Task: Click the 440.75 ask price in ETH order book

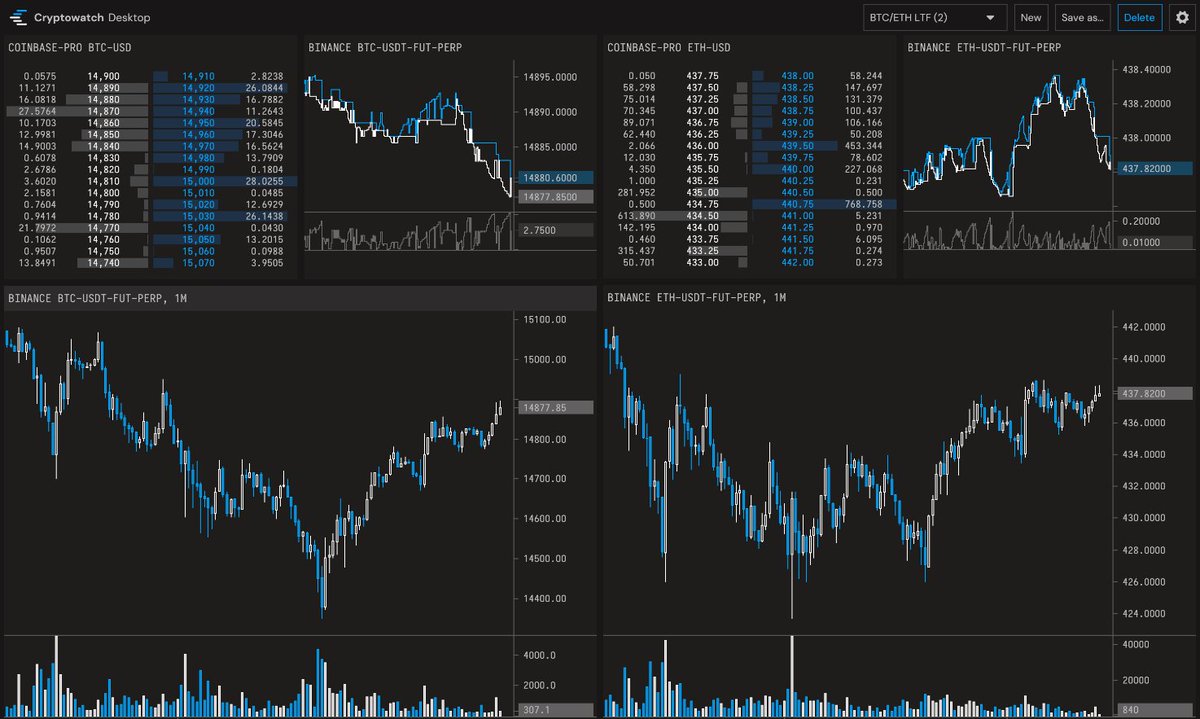Action: coord(797,205)
